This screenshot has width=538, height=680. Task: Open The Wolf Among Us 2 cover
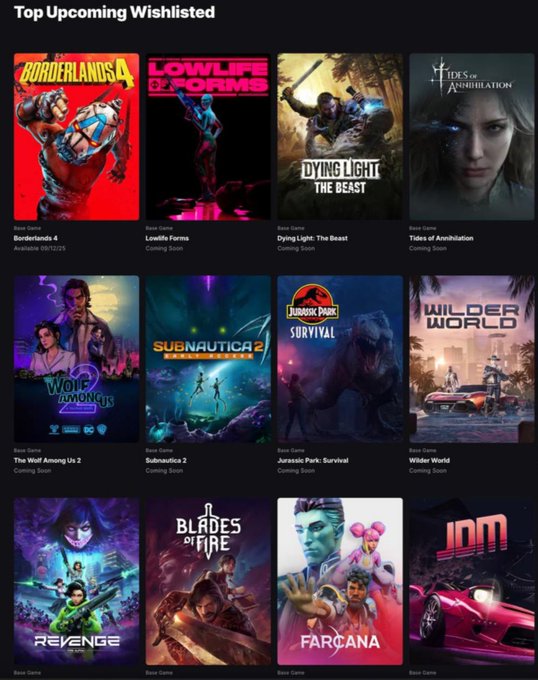pos(76,359)
